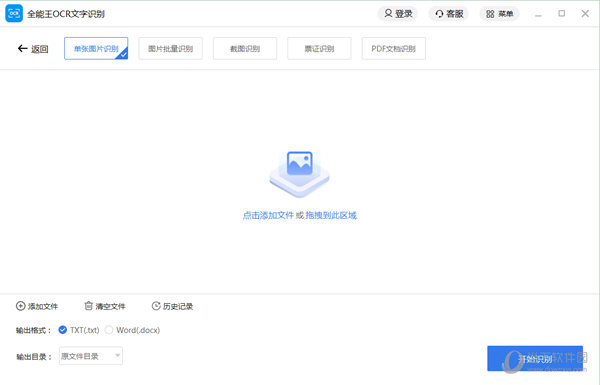
Task: Open the 票证识别 tab
Action: [x=319, y=49]
